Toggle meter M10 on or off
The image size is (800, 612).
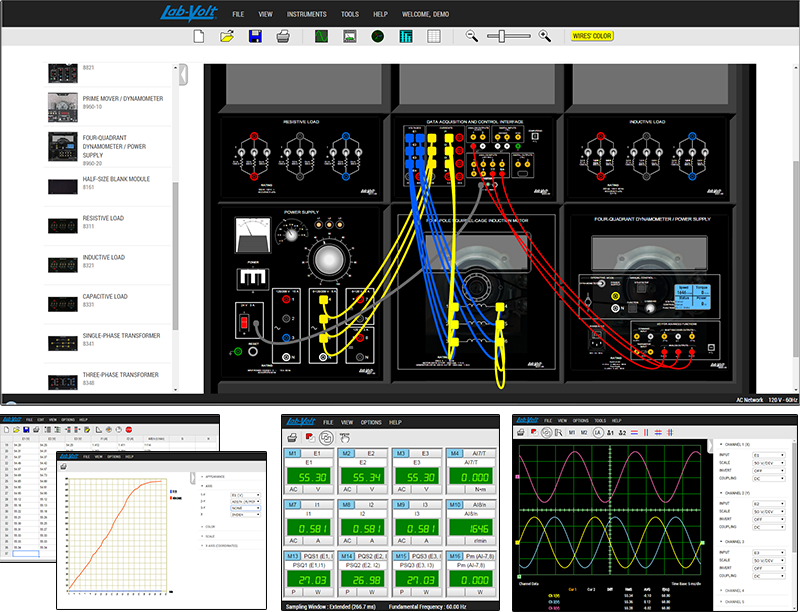tap(455, 504)
